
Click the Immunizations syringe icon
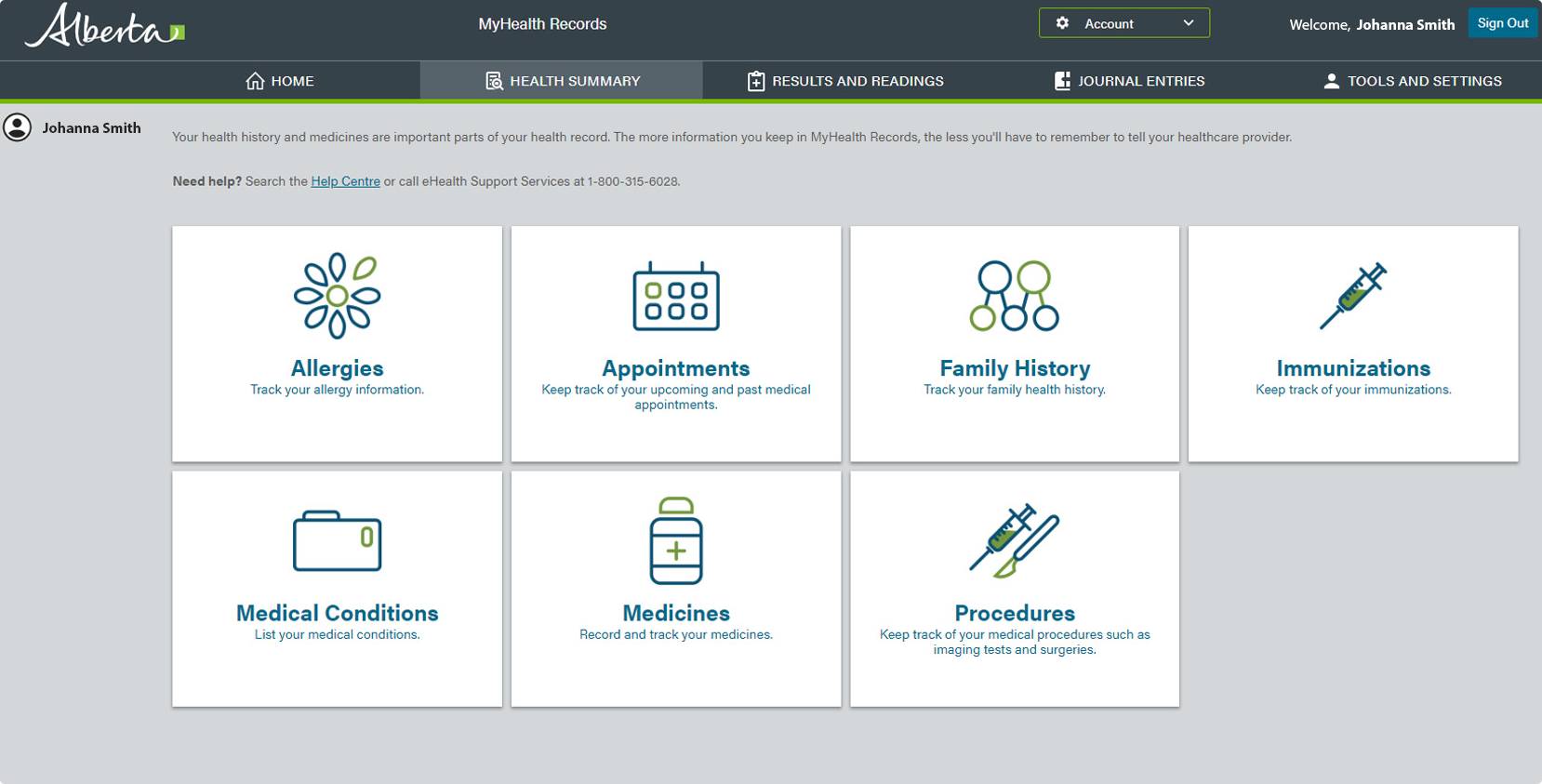click(1353, 296)
